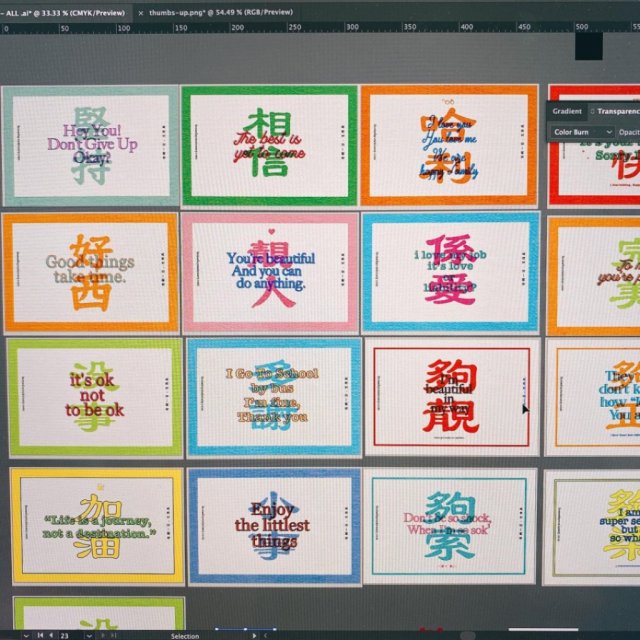Select the "Hey You! Don't Give Up" card
The height and width of the screenshot is (640, 640).
90,146
